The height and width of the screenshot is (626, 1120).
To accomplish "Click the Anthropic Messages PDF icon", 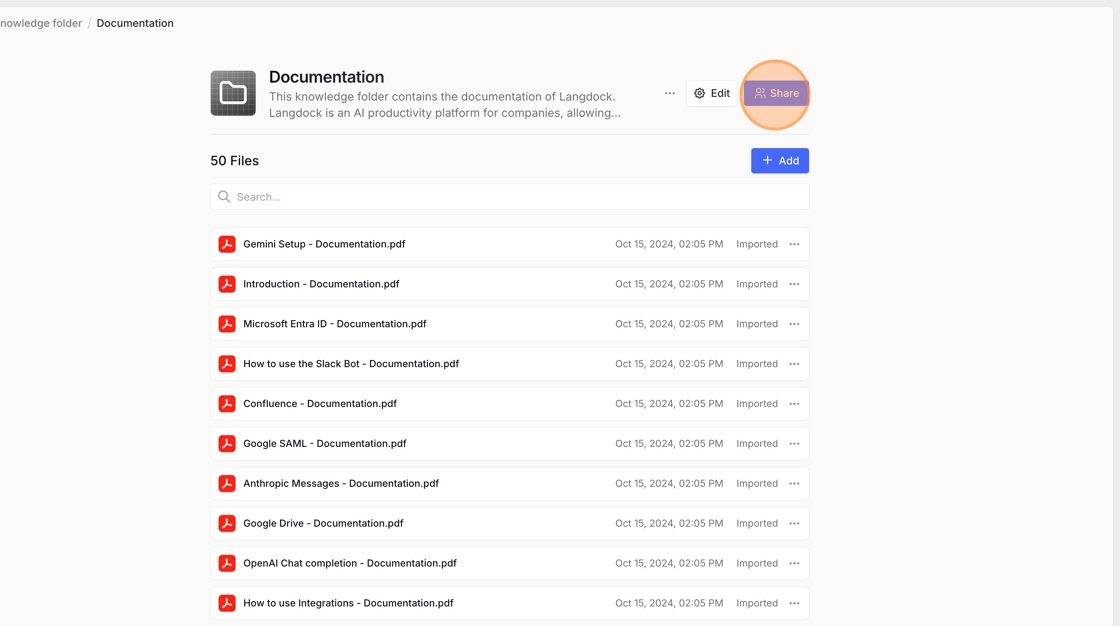I will [x=227, y=484].
